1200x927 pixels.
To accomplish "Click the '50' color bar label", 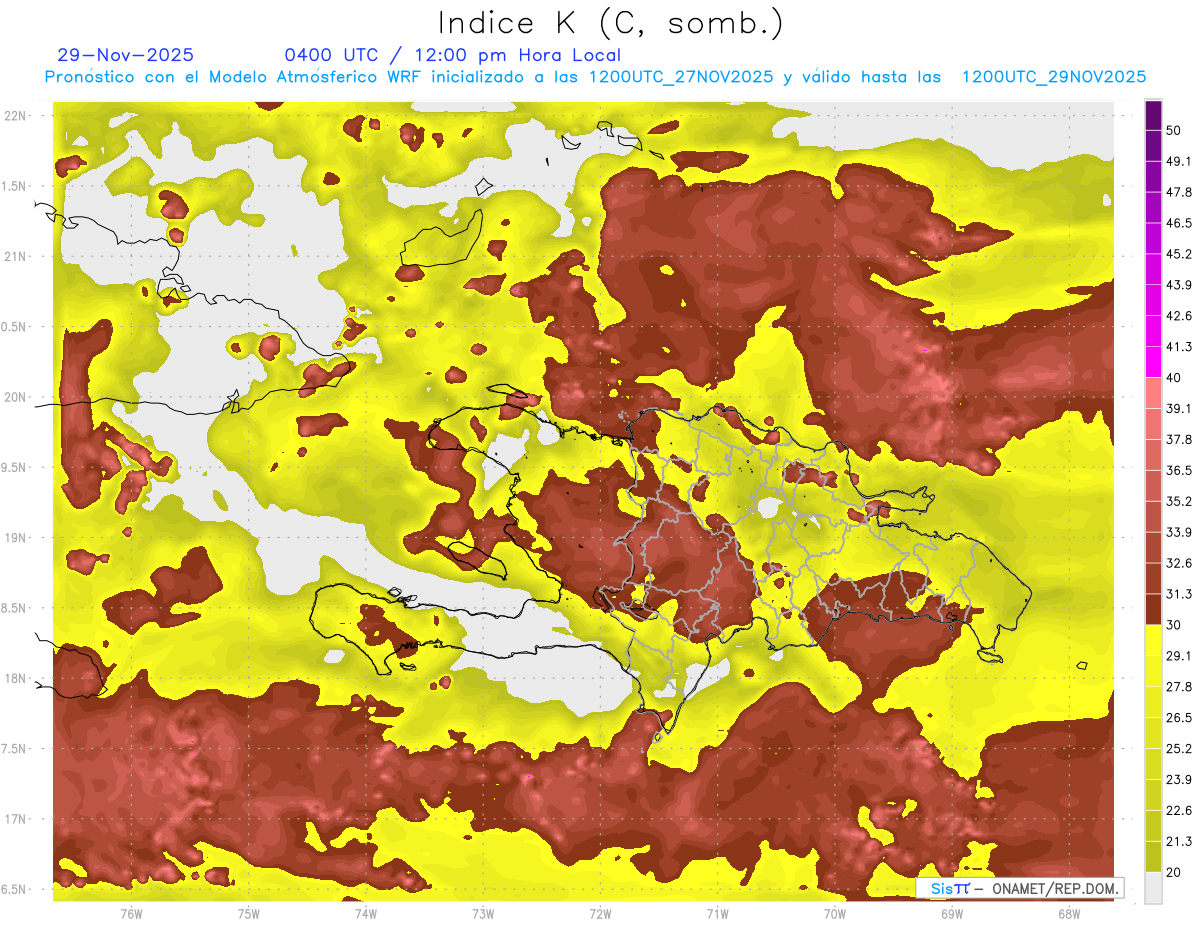I will 1174,130.
